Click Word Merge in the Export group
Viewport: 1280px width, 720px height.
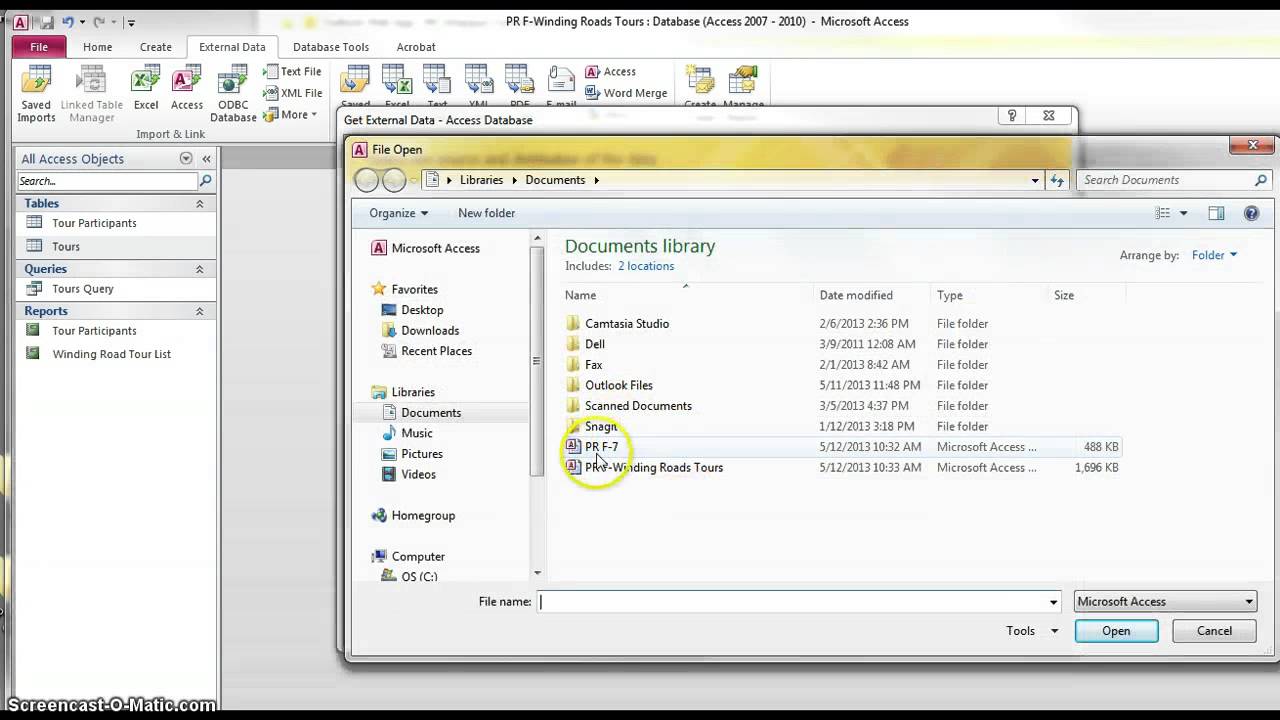626,93
